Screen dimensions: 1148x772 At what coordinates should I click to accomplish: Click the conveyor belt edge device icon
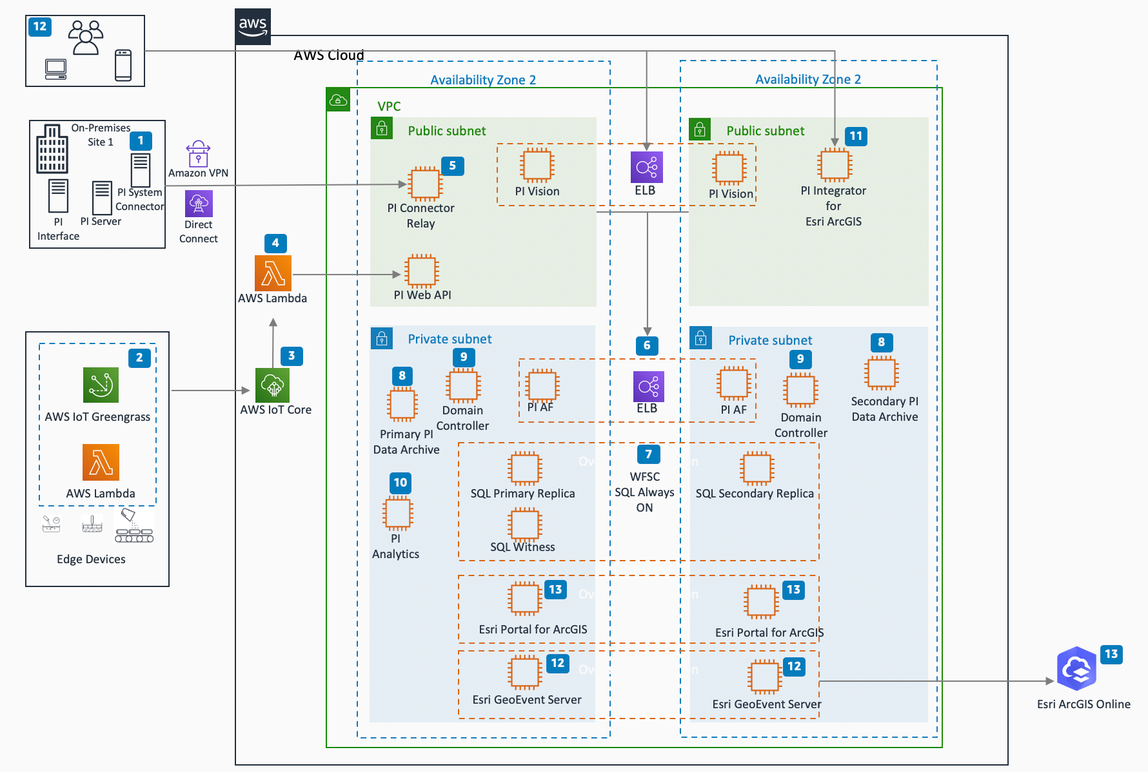coord(134,526)
